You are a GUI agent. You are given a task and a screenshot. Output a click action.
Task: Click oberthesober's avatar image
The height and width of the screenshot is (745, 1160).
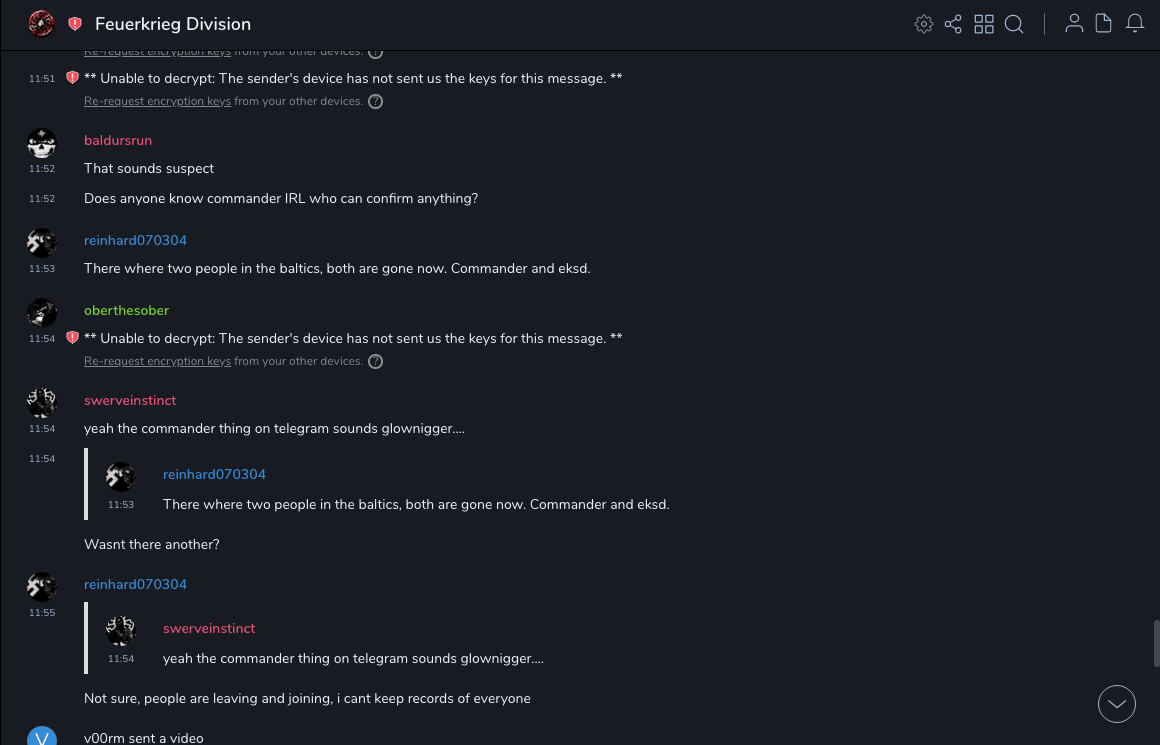click(x=41, y=312)
